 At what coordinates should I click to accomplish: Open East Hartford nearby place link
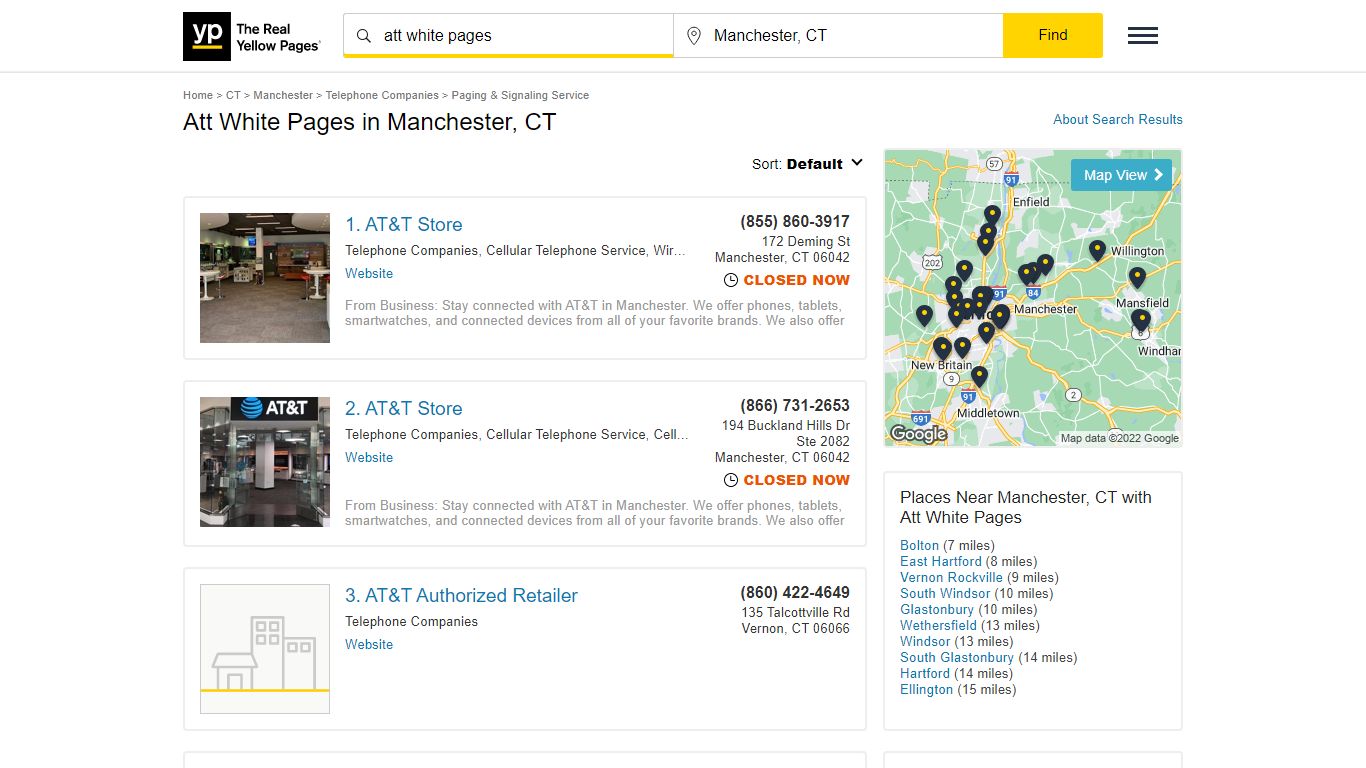pyautogui.click(x=941, y=562)
